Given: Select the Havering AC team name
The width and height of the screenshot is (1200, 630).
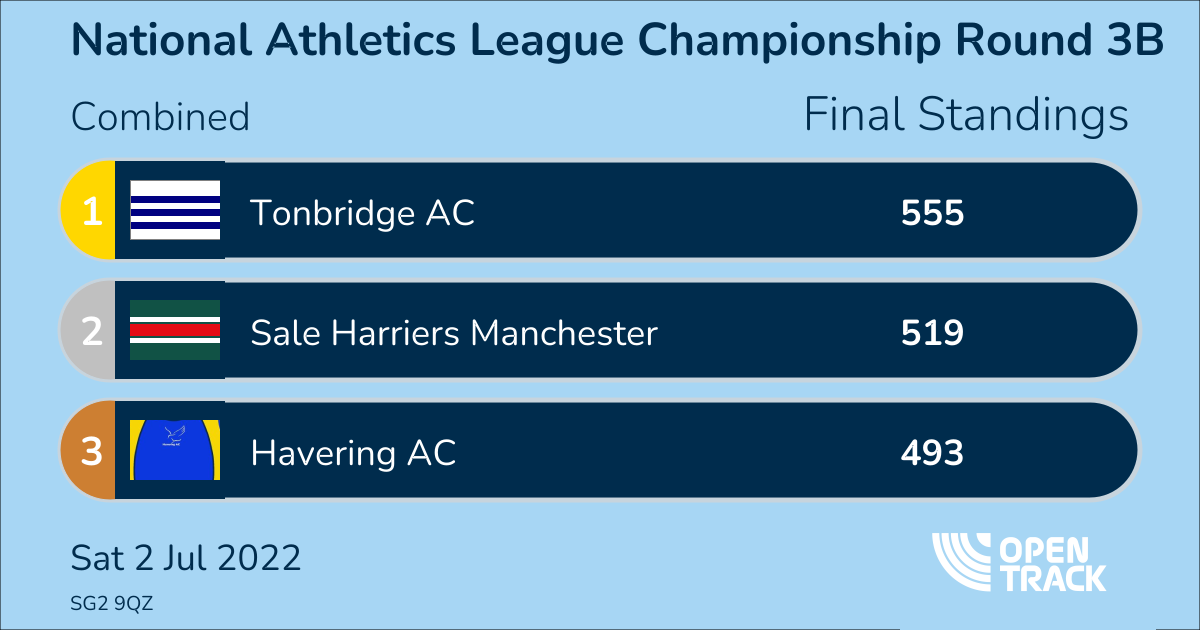Looking at the screenshot, I should click(353, 453).
